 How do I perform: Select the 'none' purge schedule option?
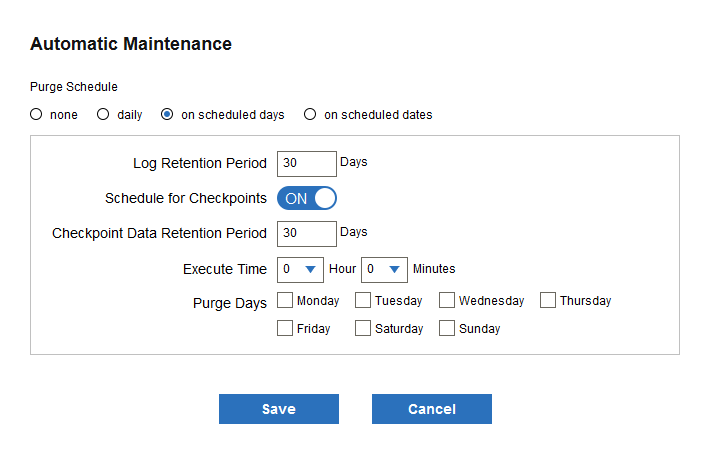[x=36, y=115]
